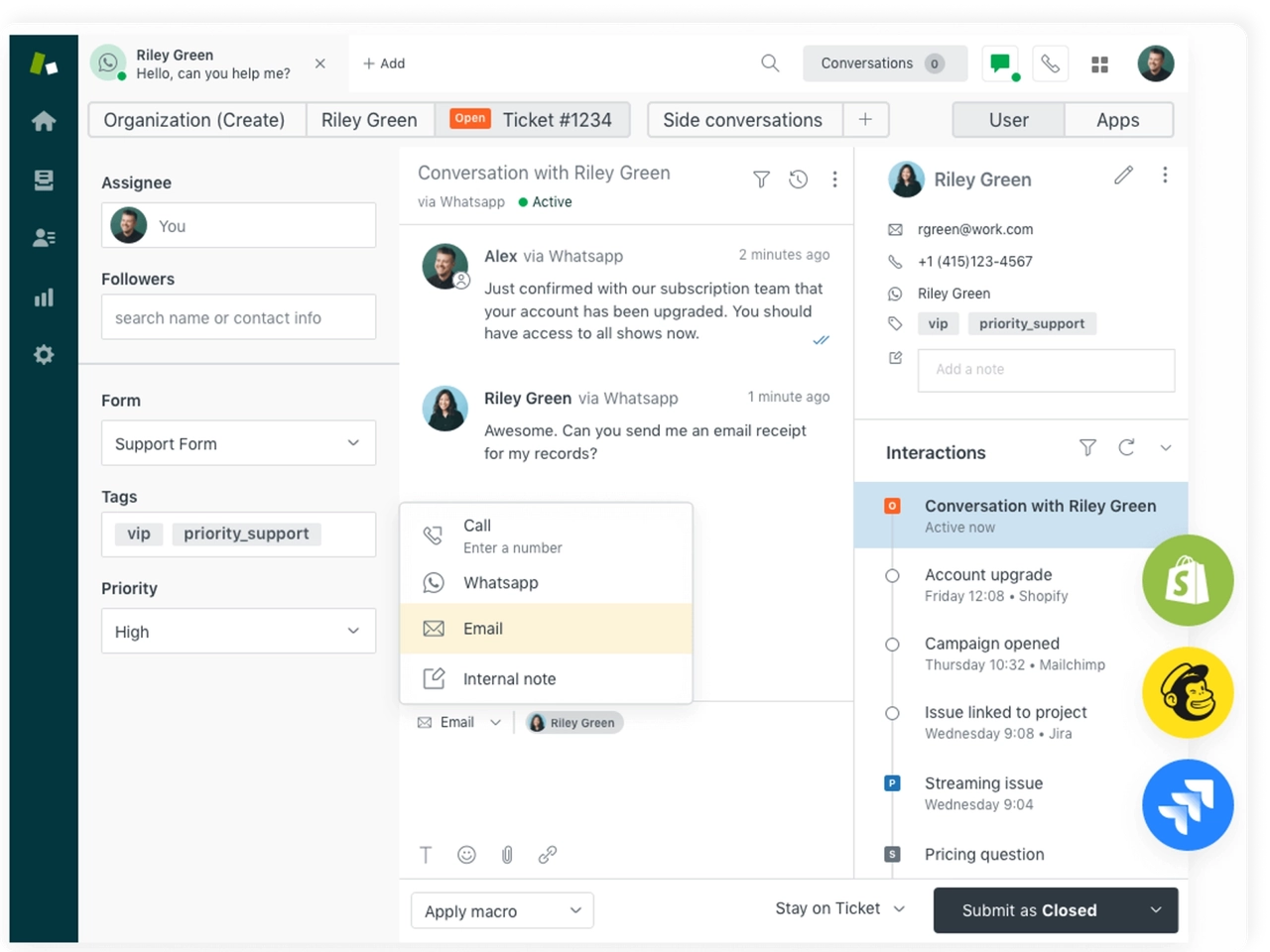Edit Riley Green's profile with the pencil icon

(1123, 175)
